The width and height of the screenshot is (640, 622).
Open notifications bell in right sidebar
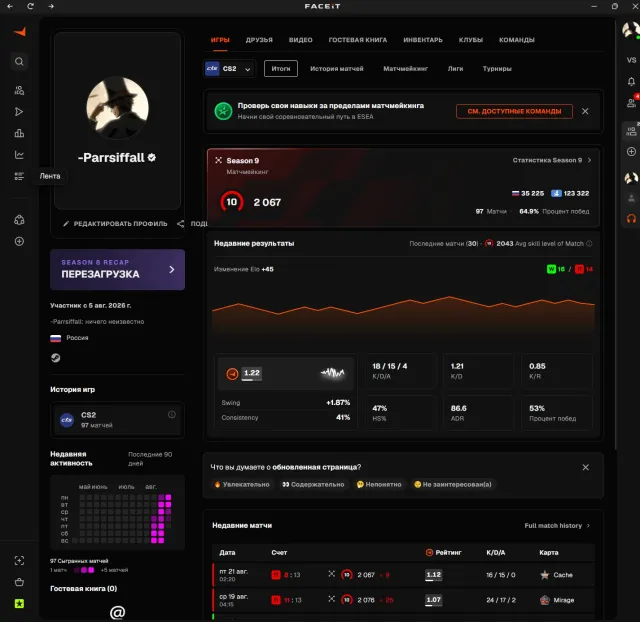click(x=631, y=82)
